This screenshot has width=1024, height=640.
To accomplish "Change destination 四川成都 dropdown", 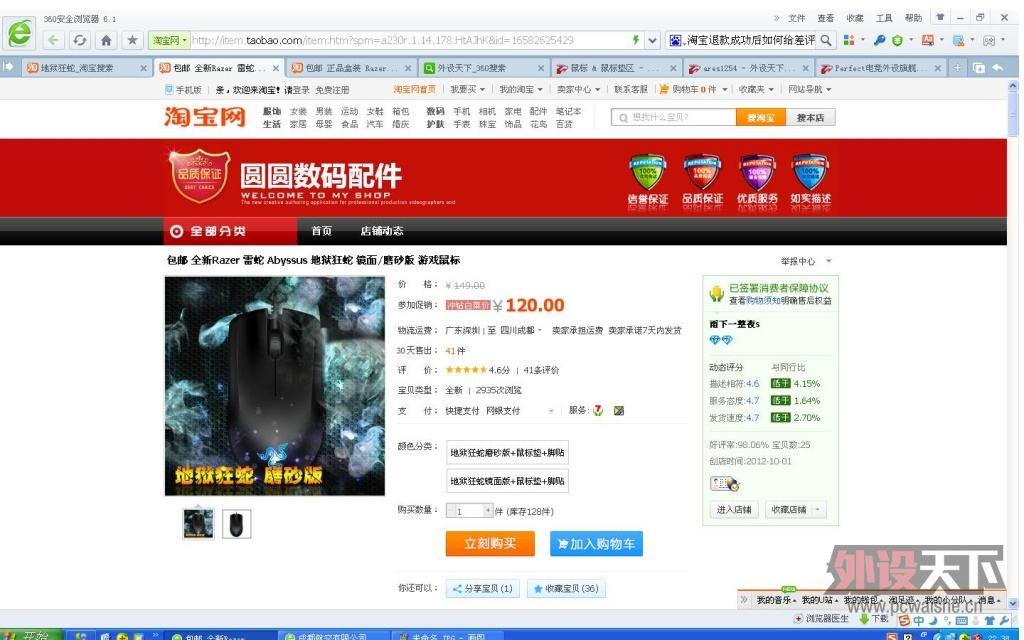I will point(521,331).
